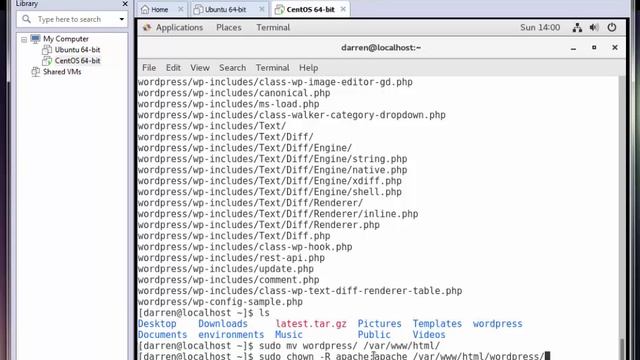The image size is (640, 360).
Task: Maximize the darren@localhost terminal window
Action: (x=594, y=48)
